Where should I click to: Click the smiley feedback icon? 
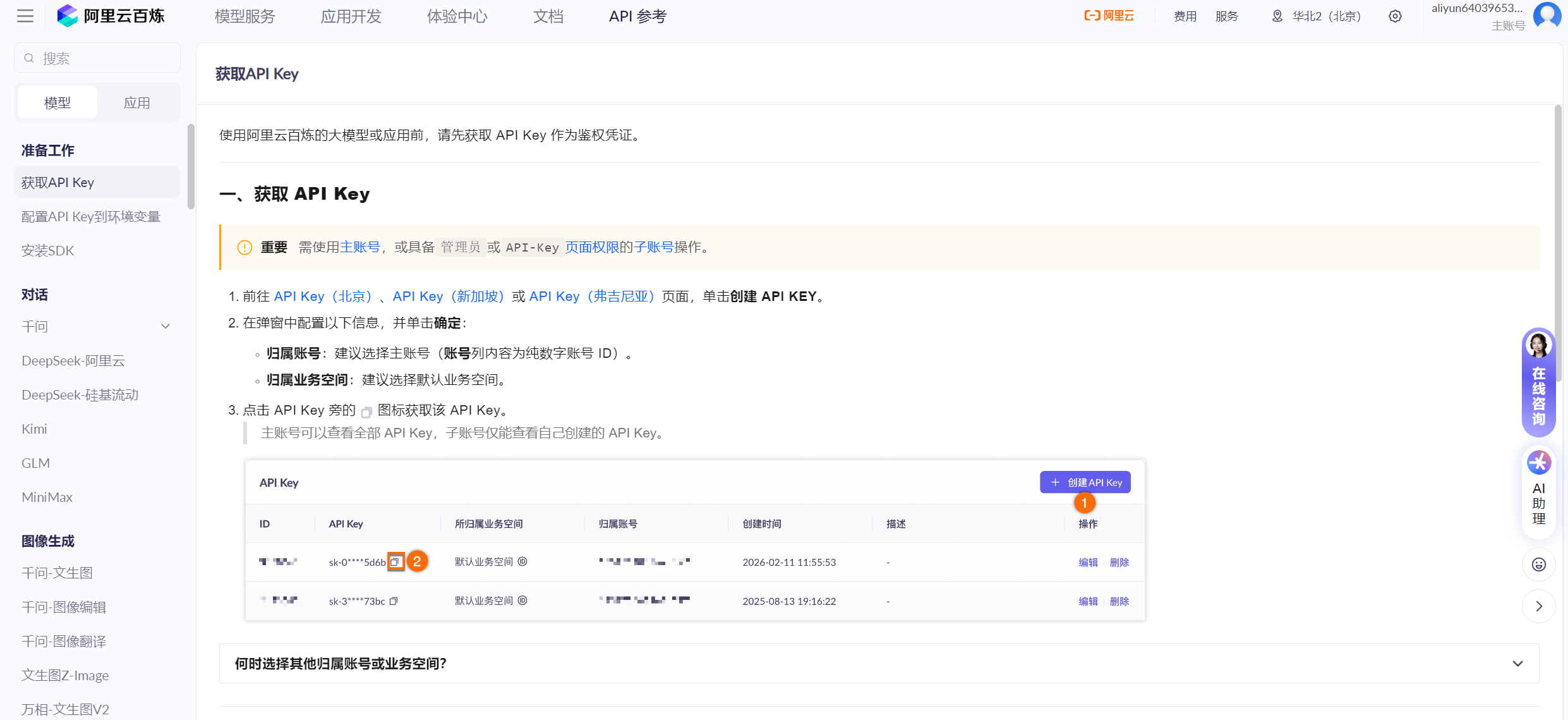1539,564
